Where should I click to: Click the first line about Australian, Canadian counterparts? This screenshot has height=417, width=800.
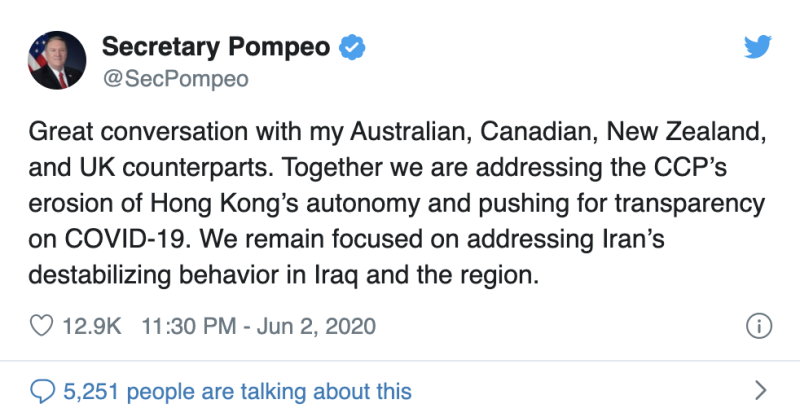pyautogui.click(x=397, y=132)
